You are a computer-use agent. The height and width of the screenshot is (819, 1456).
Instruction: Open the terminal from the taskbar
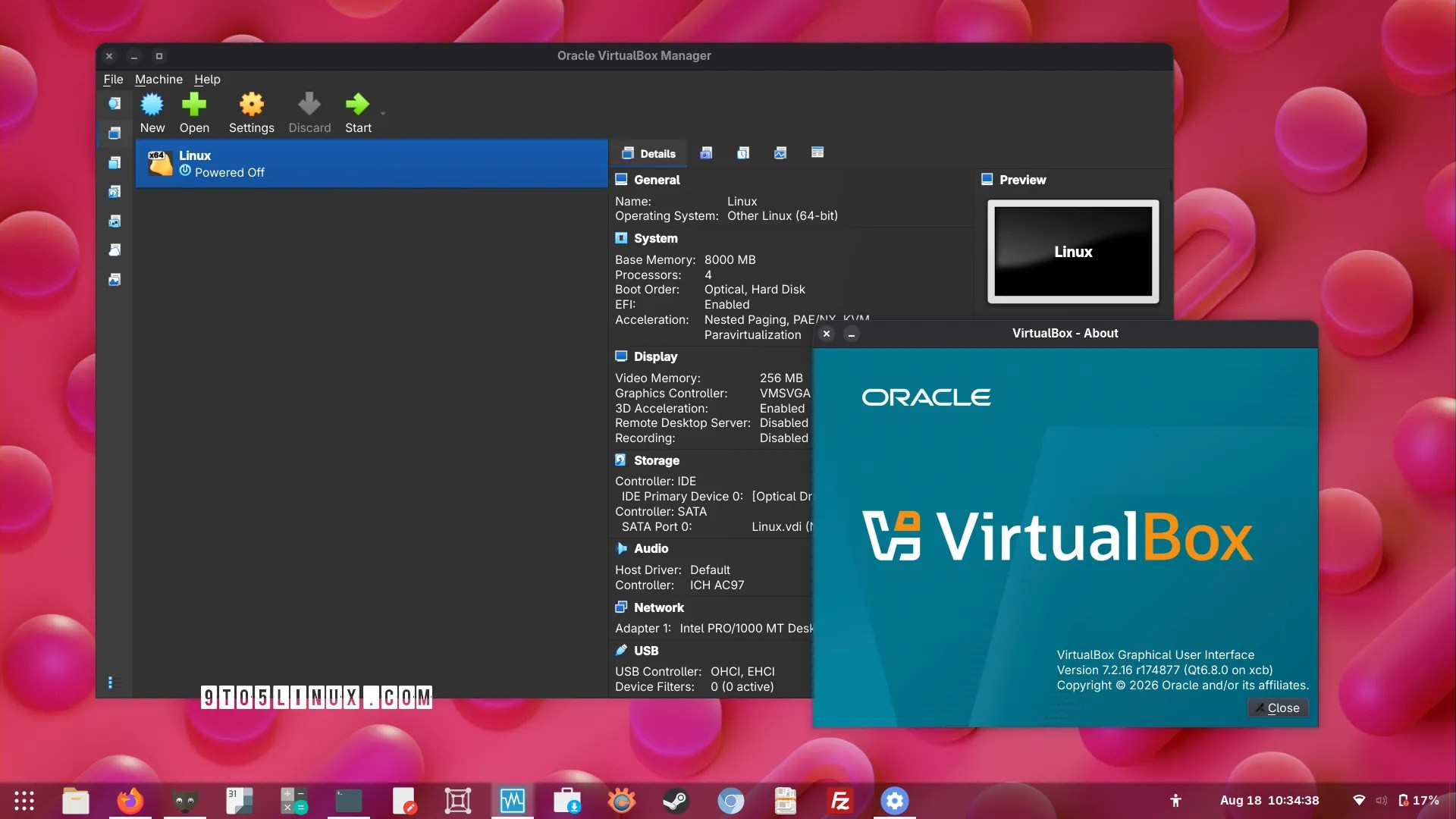point(348,800)
